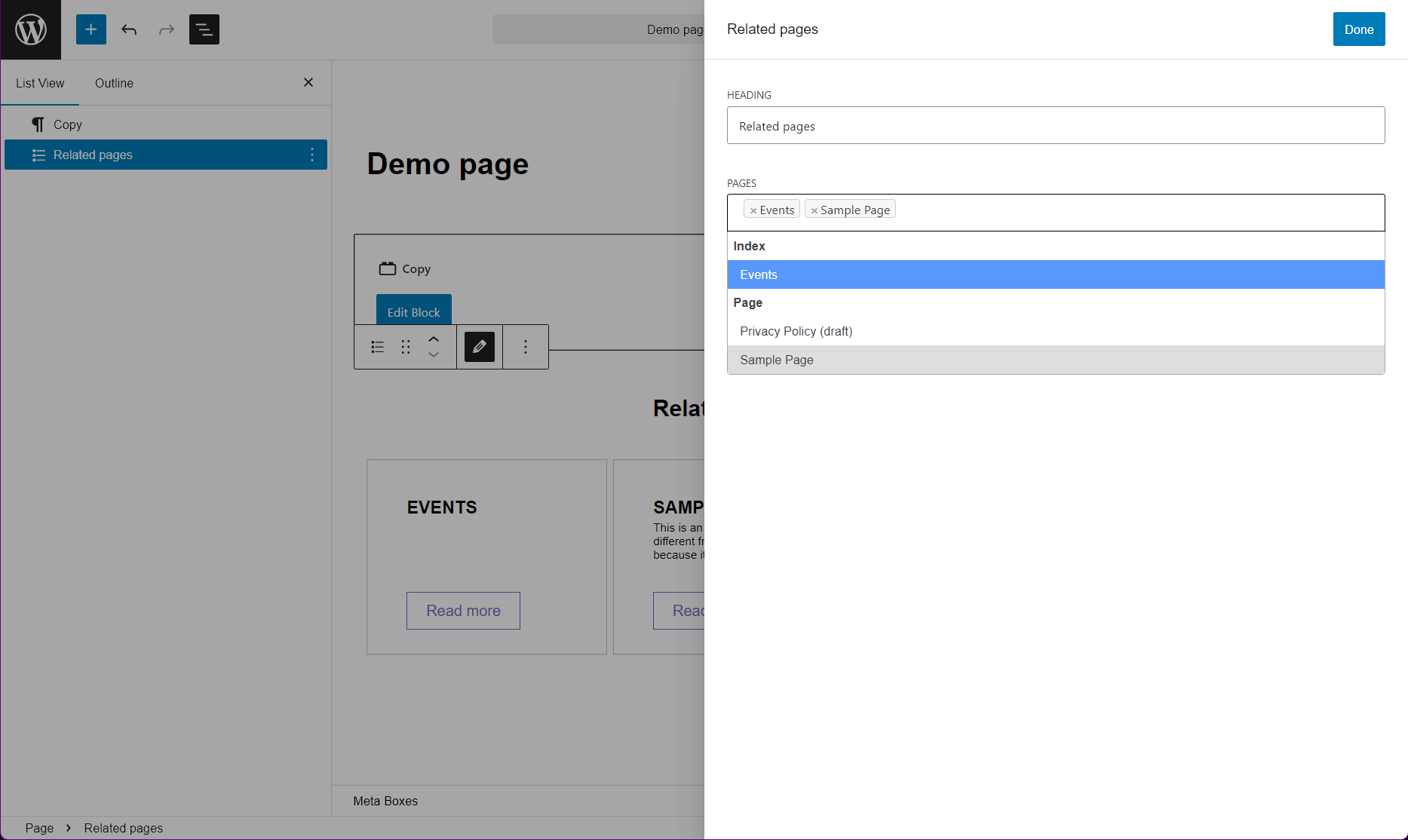Remove the Events tag from Pages field
The width and height of the screenshot is (1408, 840).
753,210
